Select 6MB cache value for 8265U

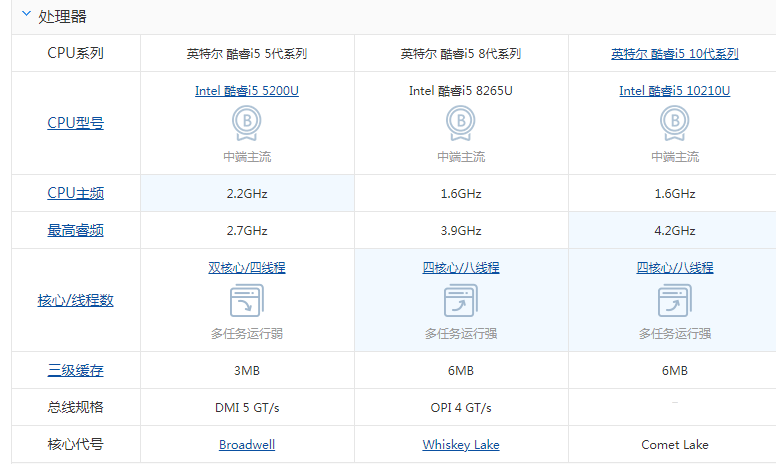461,371
